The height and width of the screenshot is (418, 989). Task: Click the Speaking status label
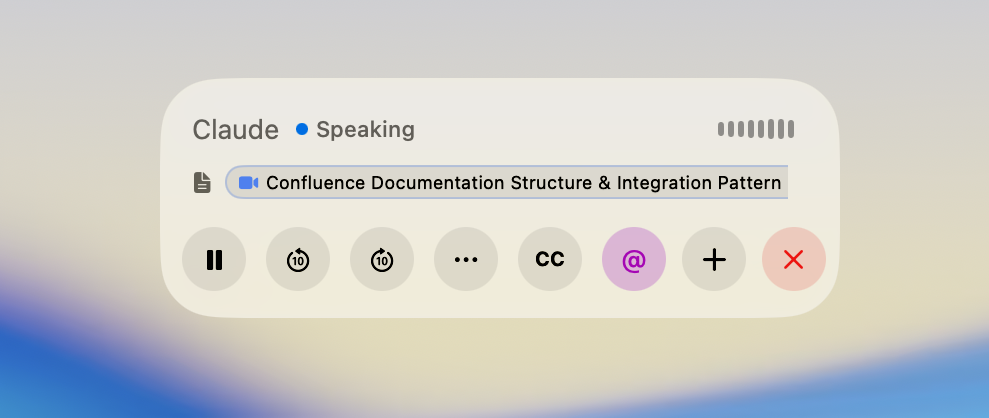pos(365,129)
